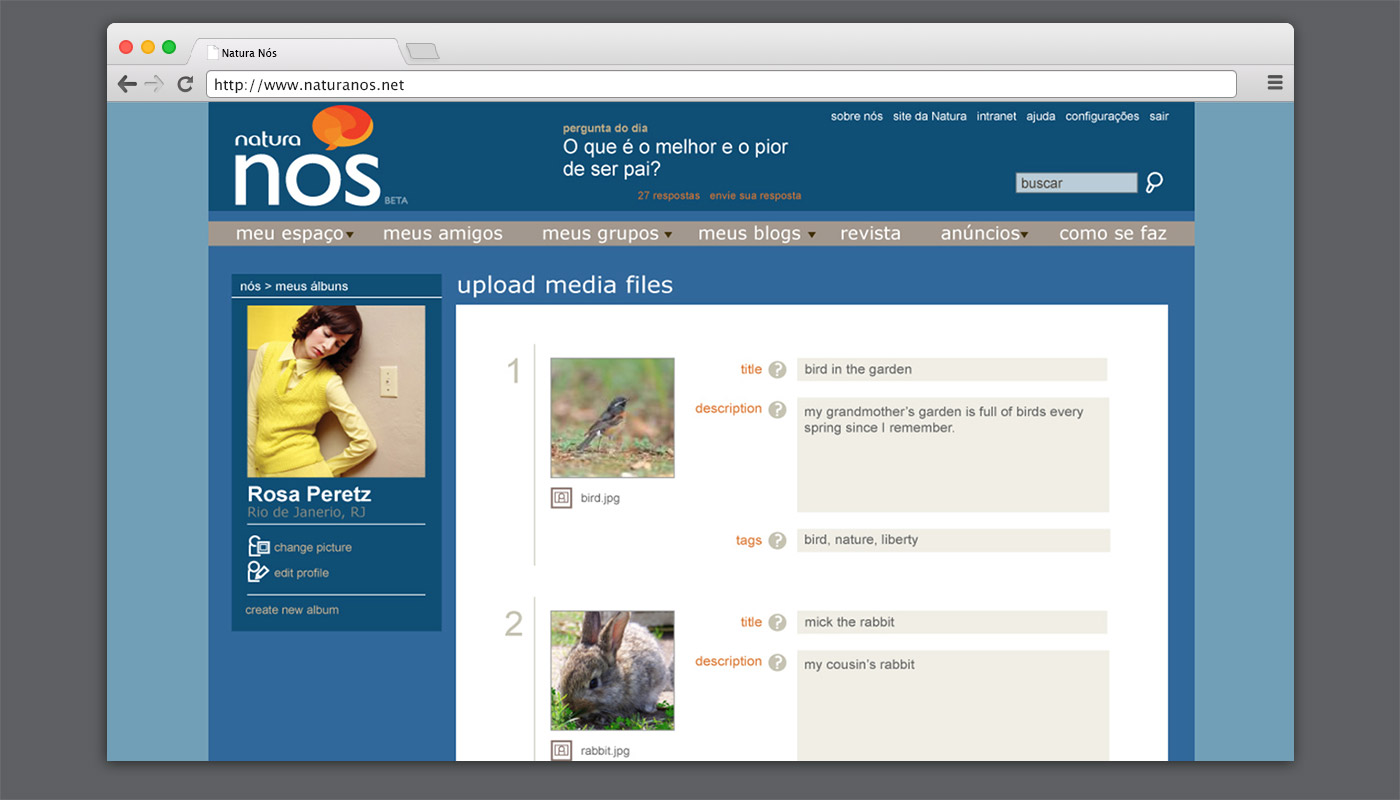Click the rabbit photo thumbnail
The image size is (1400, 800).
tap(612, 671)
